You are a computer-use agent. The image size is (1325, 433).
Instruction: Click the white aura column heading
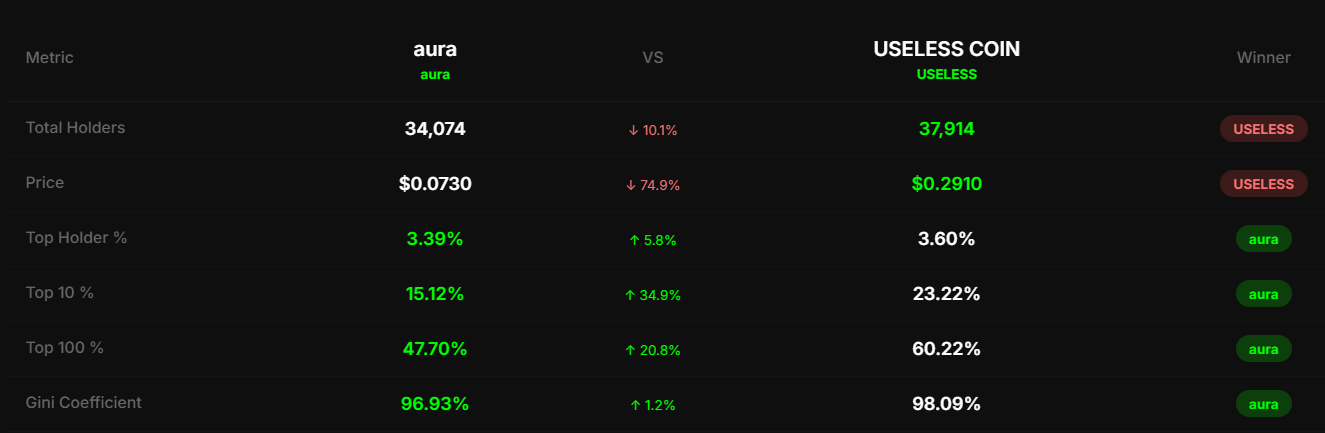pos(435,49)
